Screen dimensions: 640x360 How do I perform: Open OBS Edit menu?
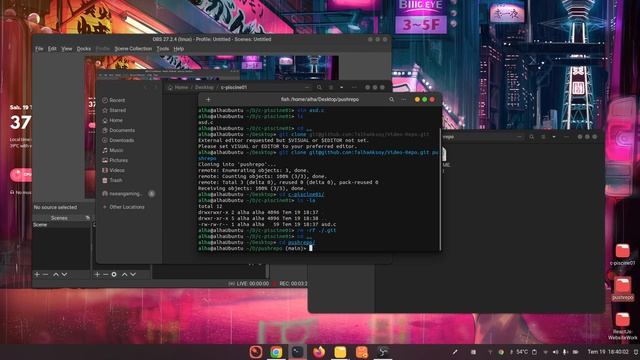(x=52, y=49)
